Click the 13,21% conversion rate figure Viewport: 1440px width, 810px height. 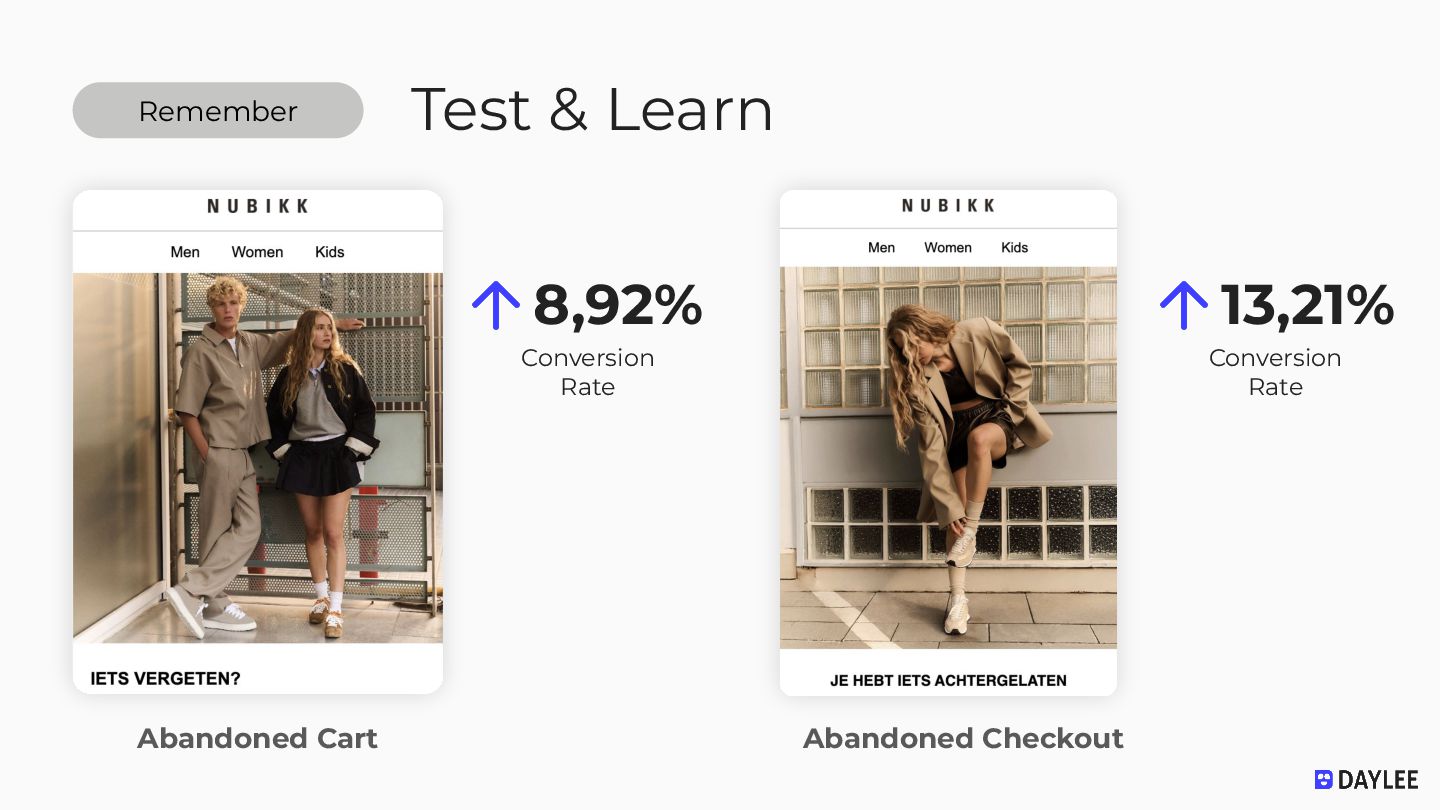(1307, 306)
